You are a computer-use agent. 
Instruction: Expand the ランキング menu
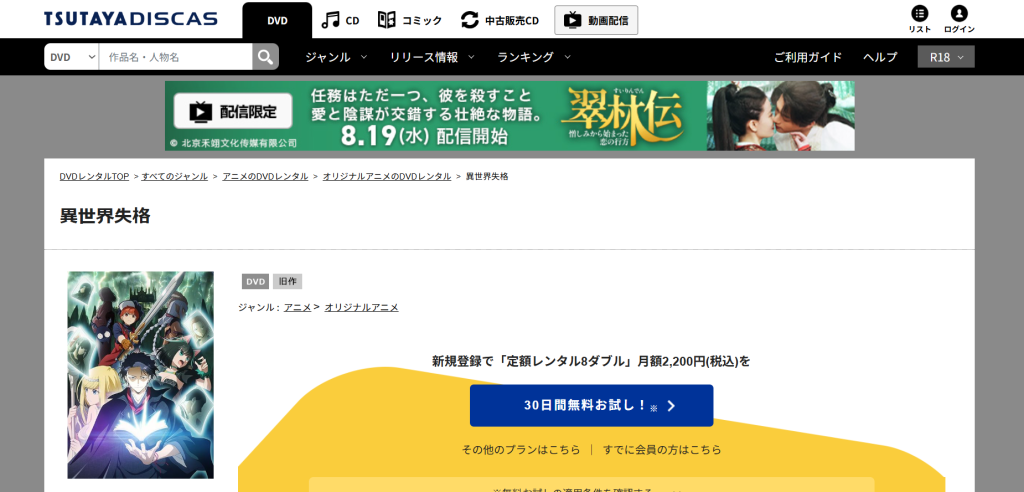pyautogui.click(x=534, y=57)
